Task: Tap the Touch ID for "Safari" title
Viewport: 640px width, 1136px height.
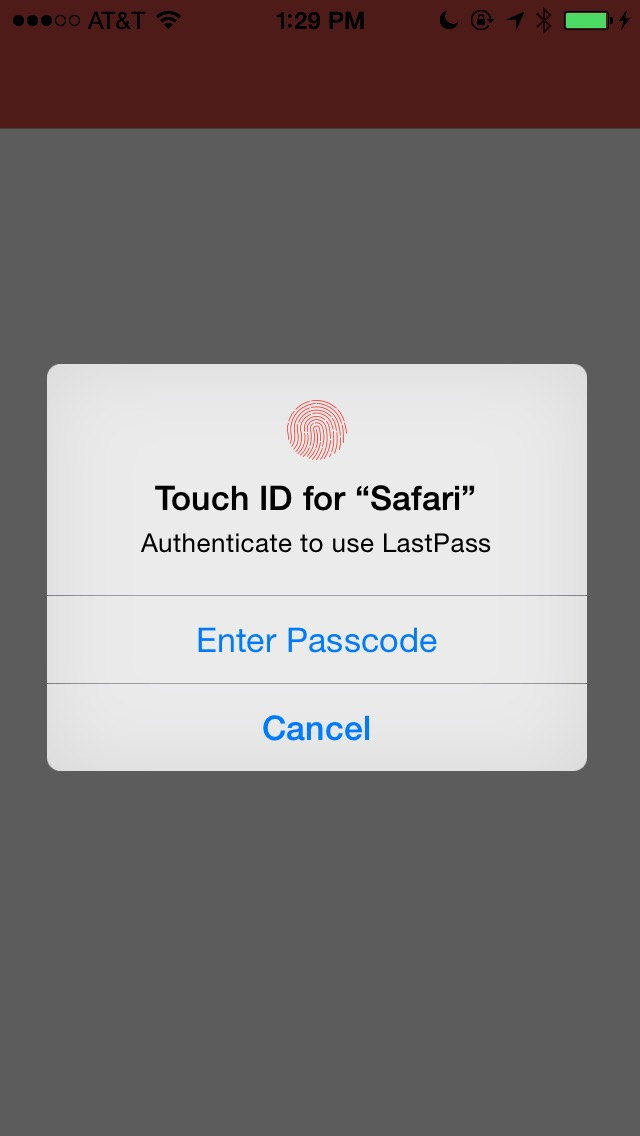Action: click(x=316, y=498)
